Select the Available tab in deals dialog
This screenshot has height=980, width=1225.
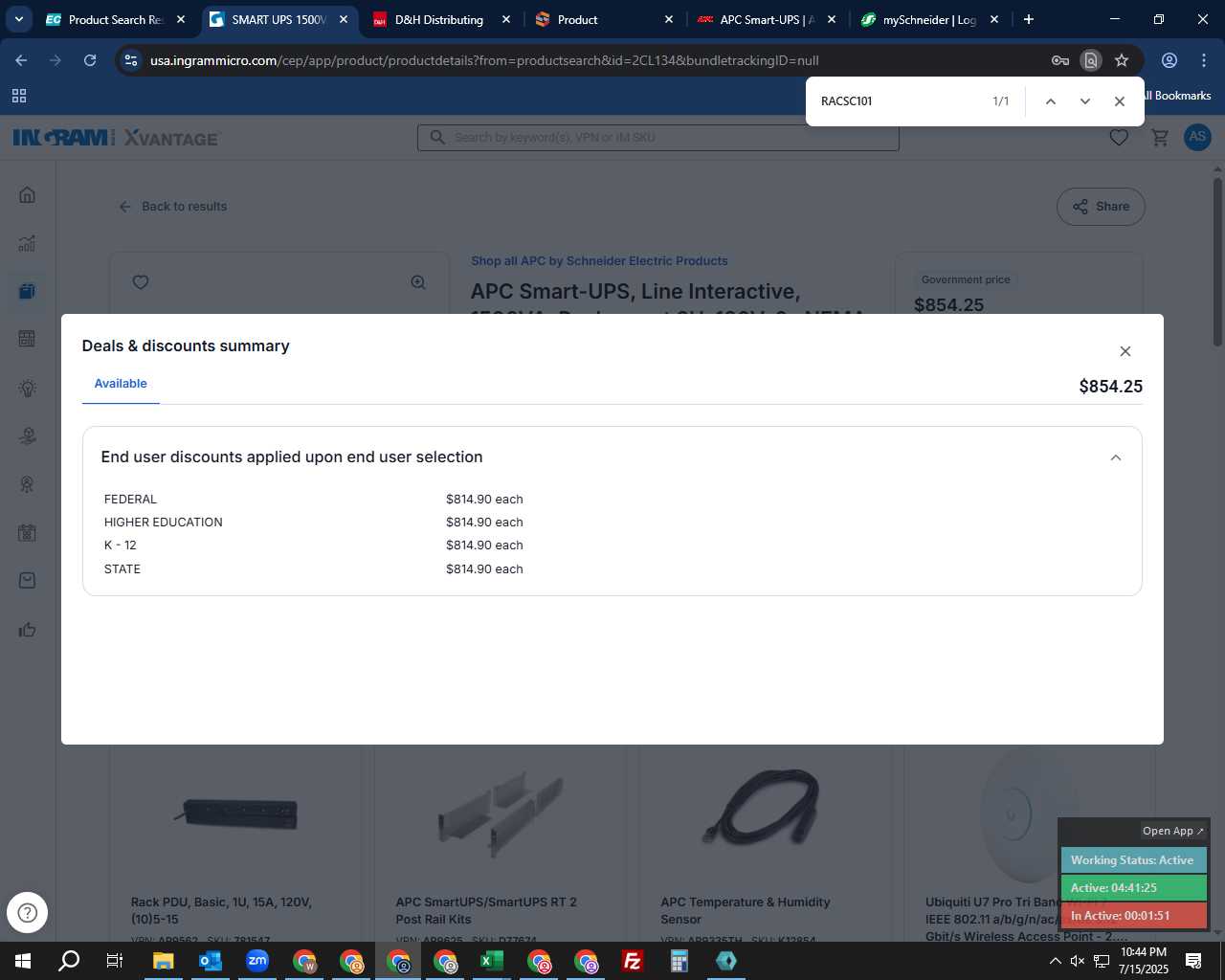tap(121, 384)
